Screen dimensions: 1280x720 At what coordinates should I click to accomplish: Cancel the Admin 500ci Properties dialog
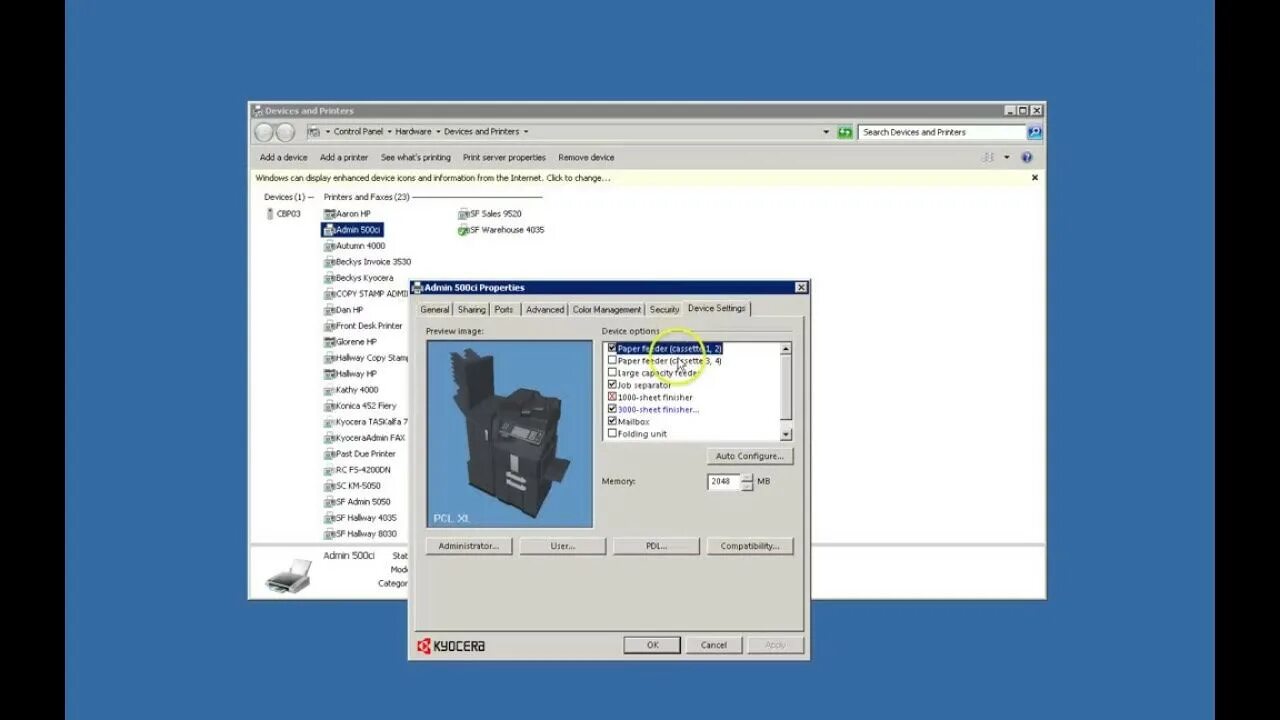pos(713,645)
